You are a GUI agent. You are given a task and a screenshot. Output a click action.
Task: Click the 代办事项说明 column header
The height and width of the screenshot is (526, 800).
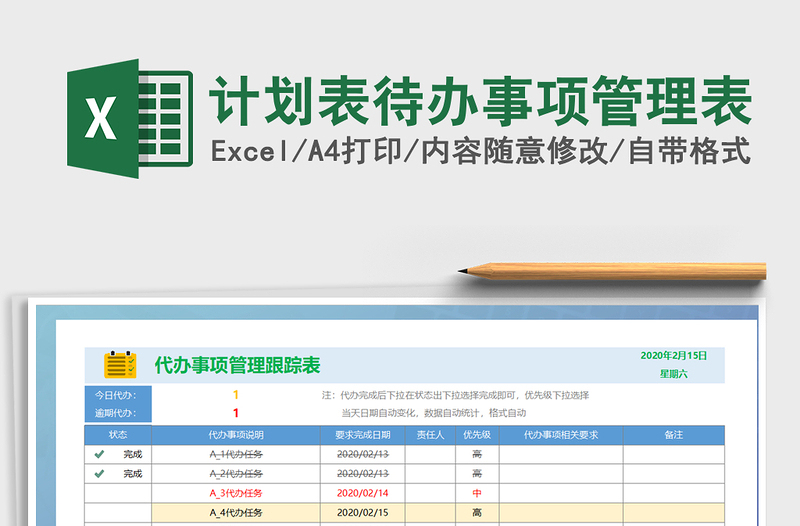coord(236,435)
